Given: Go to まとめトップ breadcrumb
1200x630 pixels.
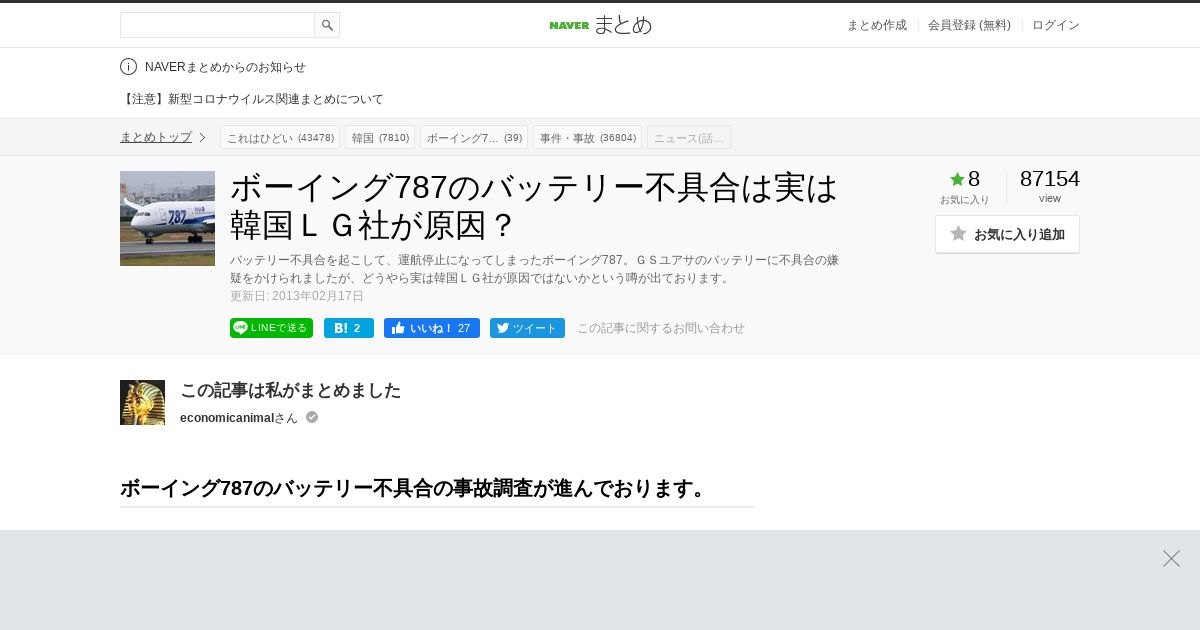Looking at the screenshot, I should click(156, 137).
